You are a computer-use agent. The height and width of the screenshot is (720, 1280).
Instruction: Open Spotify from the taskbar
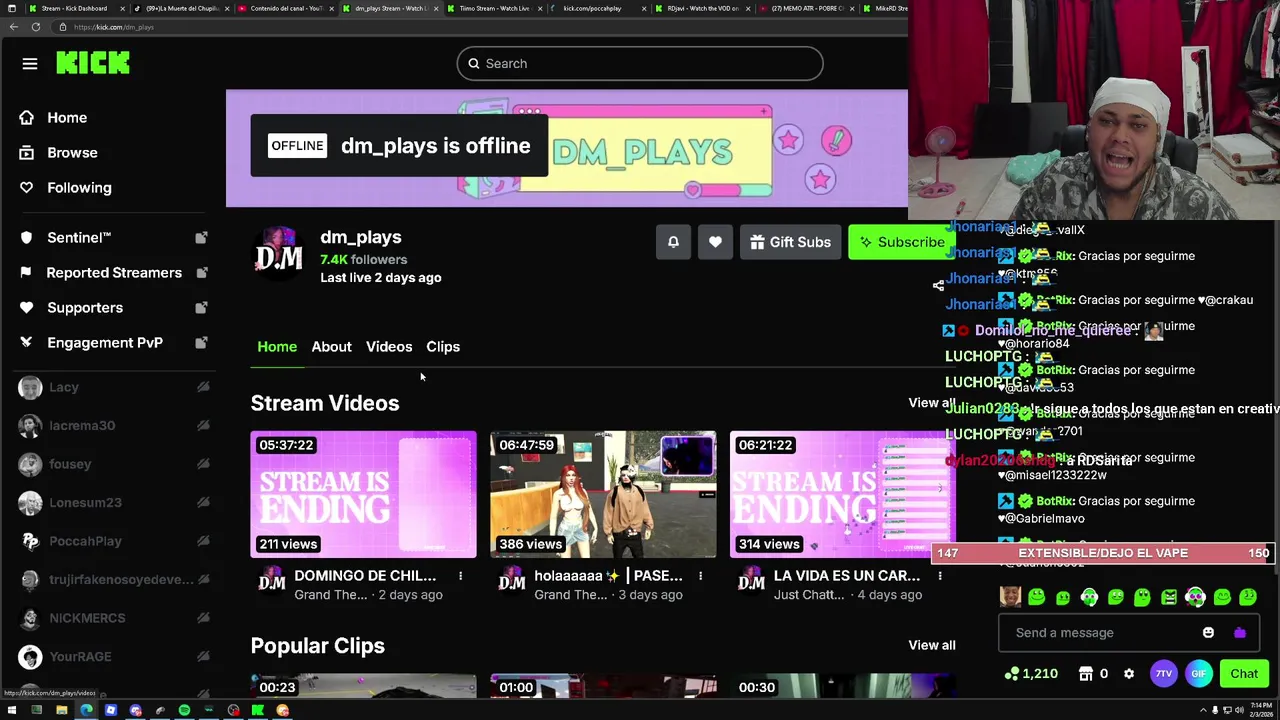pos(184,711)
